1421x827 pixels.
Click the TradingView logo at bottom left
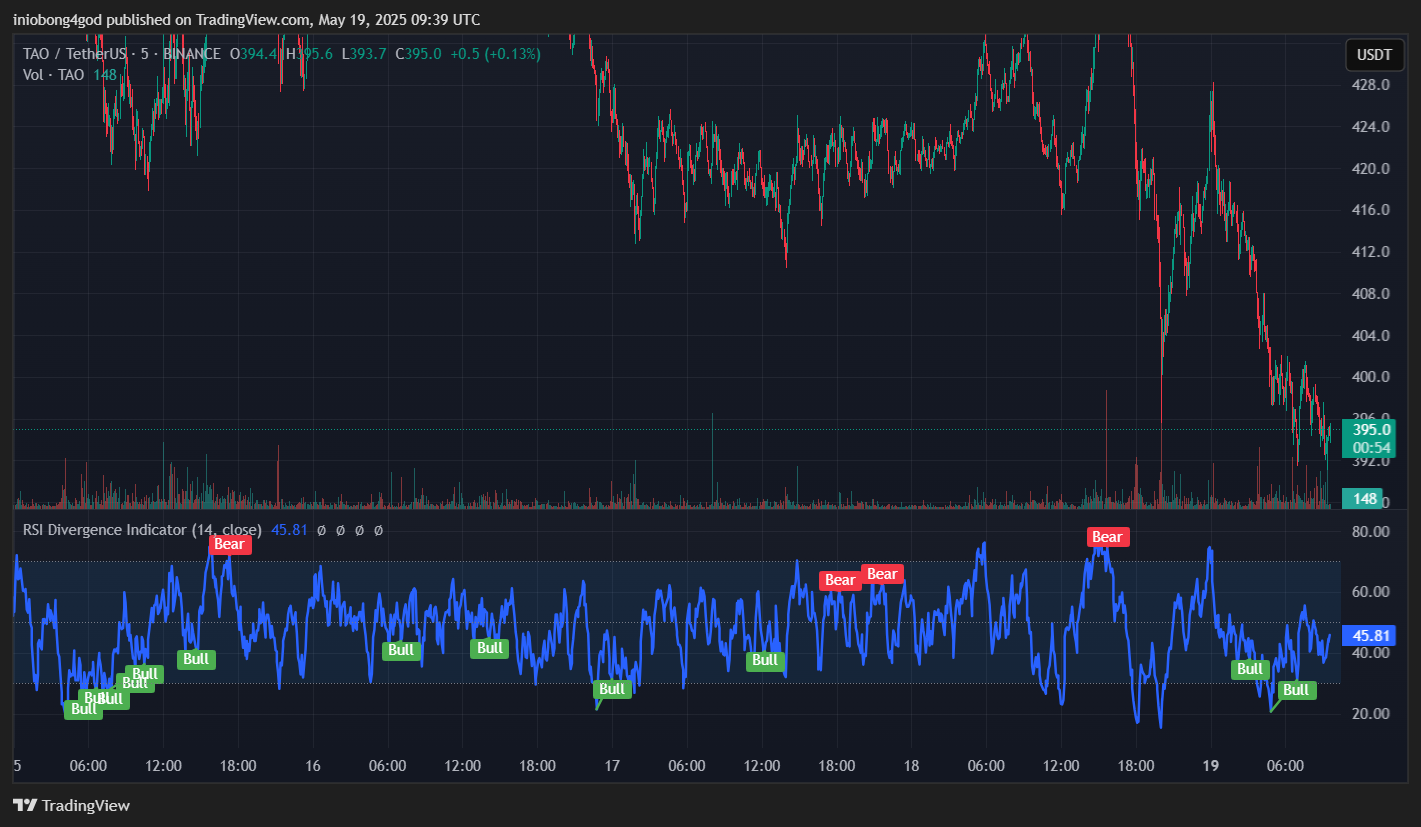pyautogui.click(x=71, y=805)
